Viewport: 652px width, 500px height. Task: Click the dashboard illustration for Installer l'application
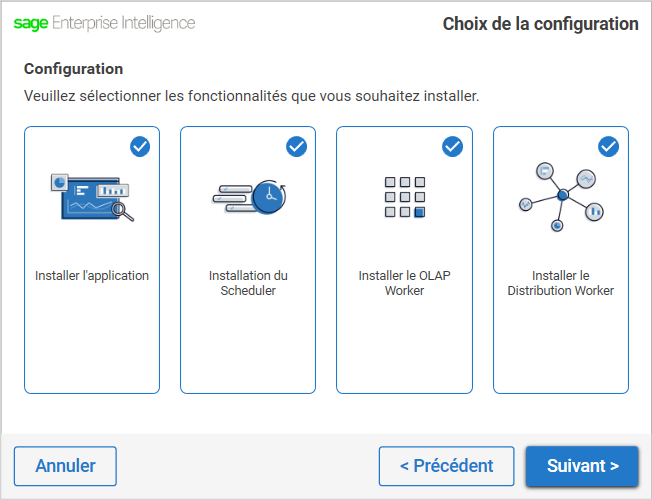[x=92, y=198]
